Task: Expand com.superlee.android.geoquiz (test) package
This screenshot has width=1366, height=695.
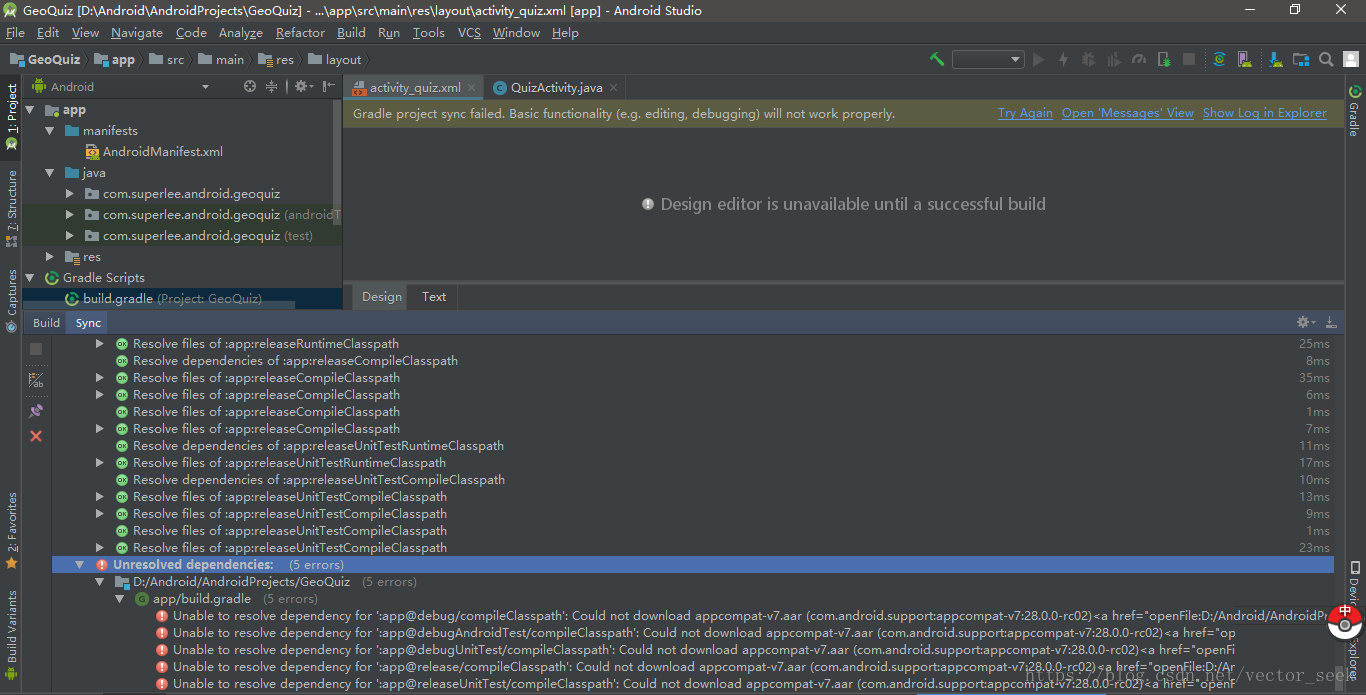Action: 69,236
